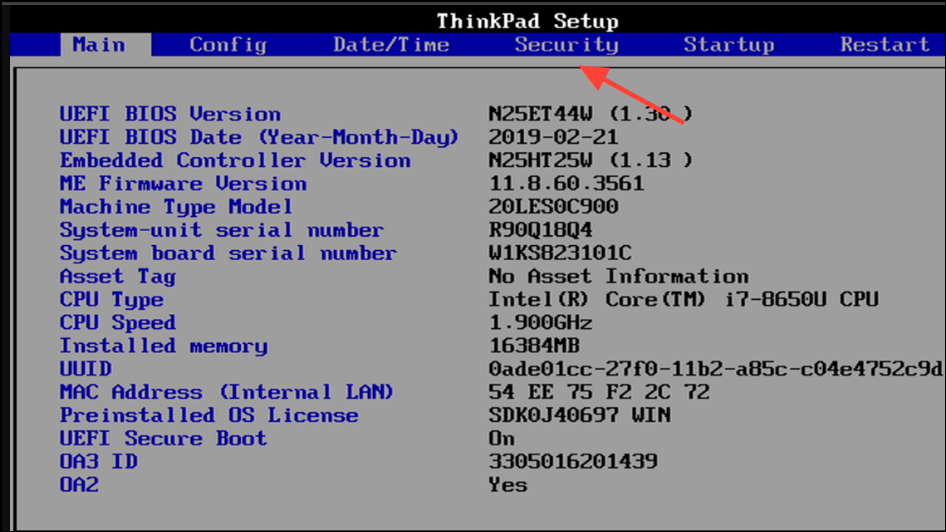Click the OA3 ID label

click(x=98, y=461)
